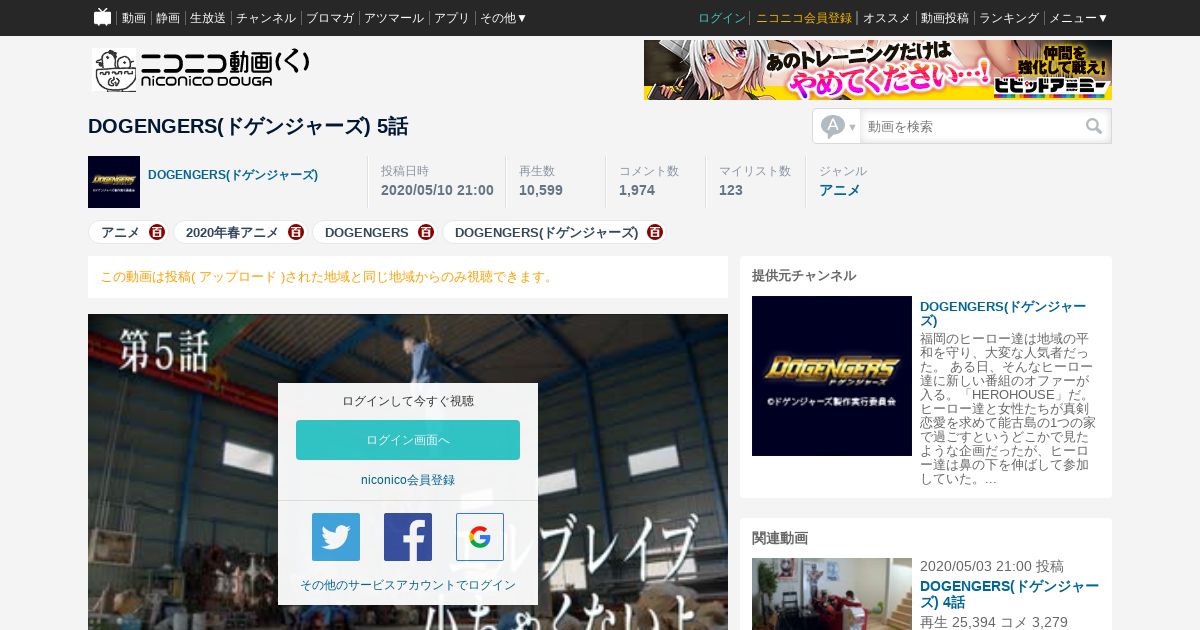Expand the その他▼ dropdown
Image resolution: width=1200 pixels, height=630 pixels.
[504, 18]
